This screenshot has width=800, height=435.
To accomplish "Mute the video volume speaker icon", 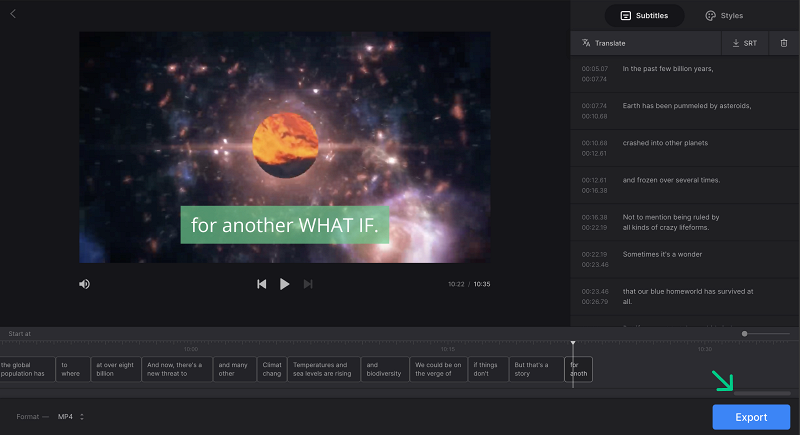I will pos(84,284).
